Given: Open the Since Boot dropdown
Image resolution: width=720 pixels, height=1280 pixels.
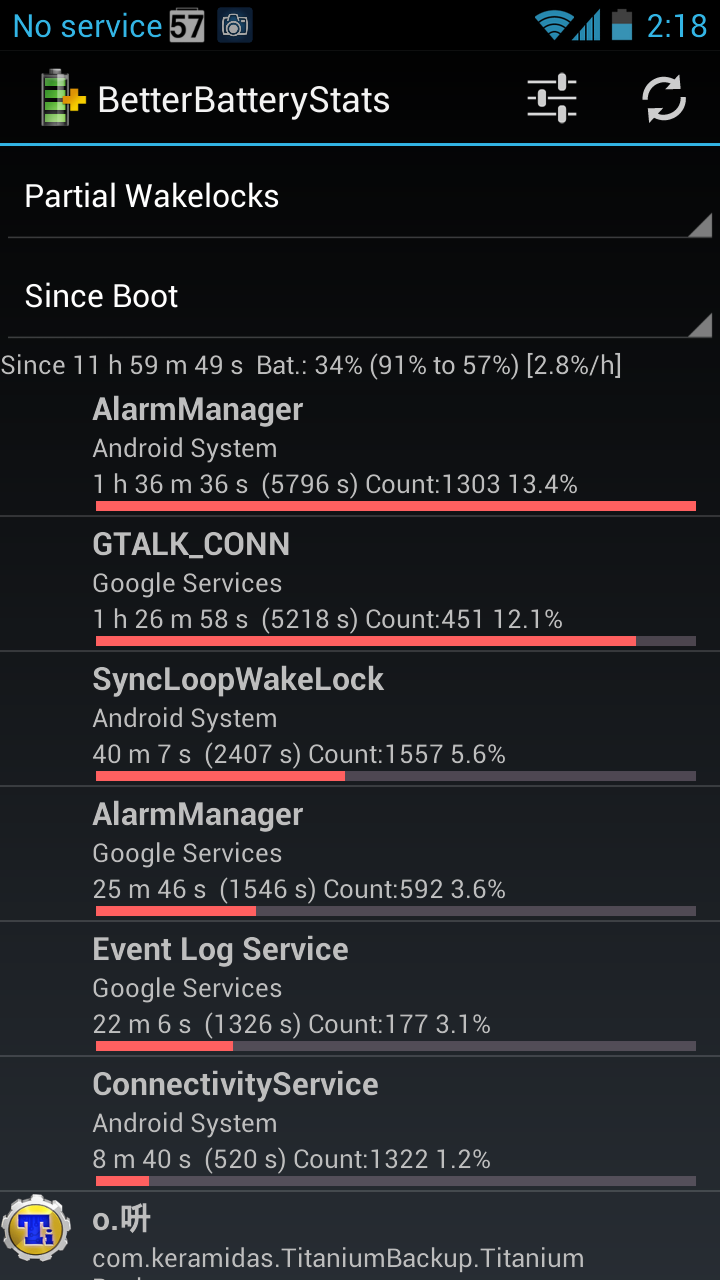Looking at the screenshot, I should [x=360, y=296].
